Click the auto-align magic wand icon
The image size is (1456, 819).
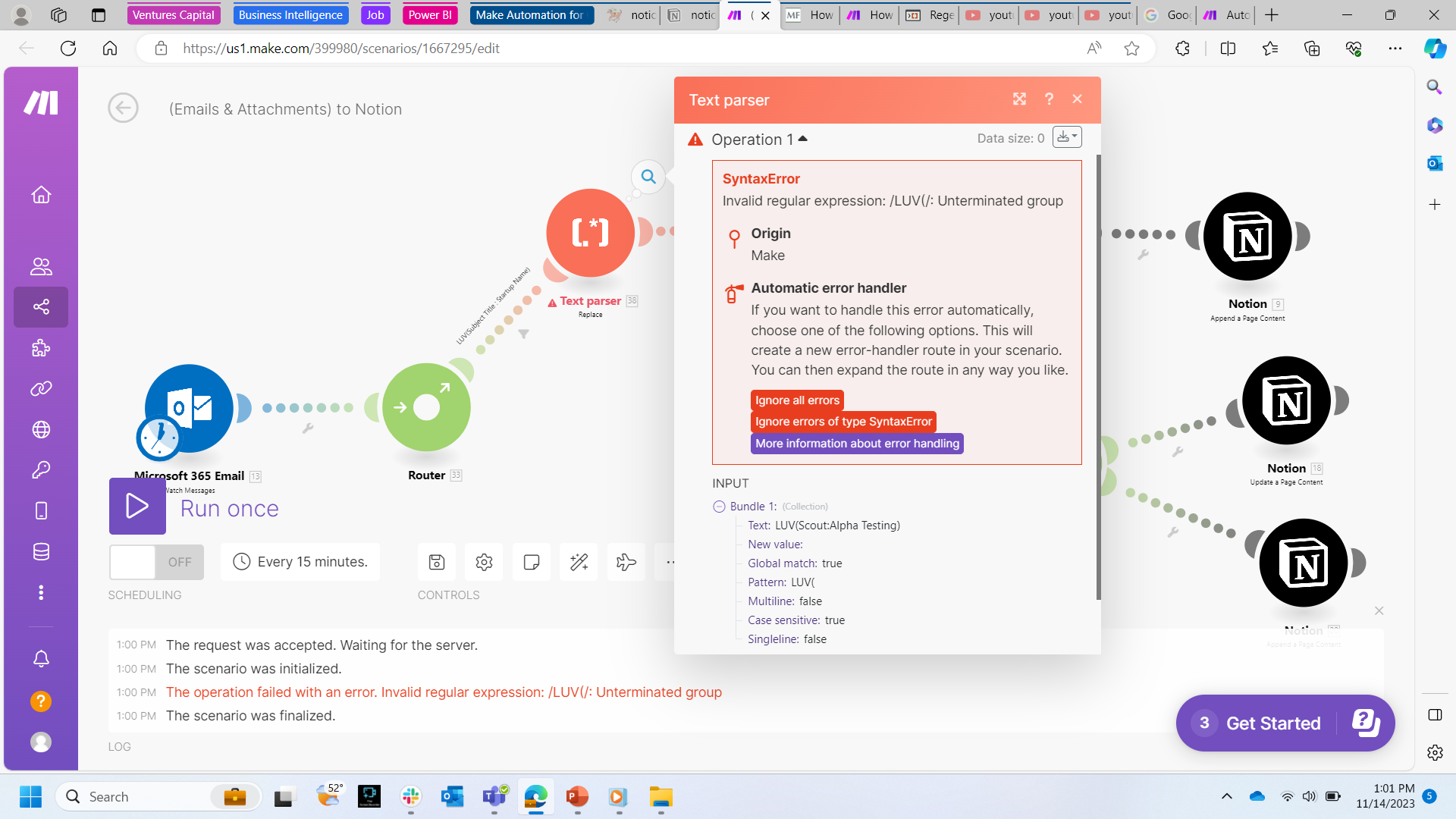click(579, 562)
